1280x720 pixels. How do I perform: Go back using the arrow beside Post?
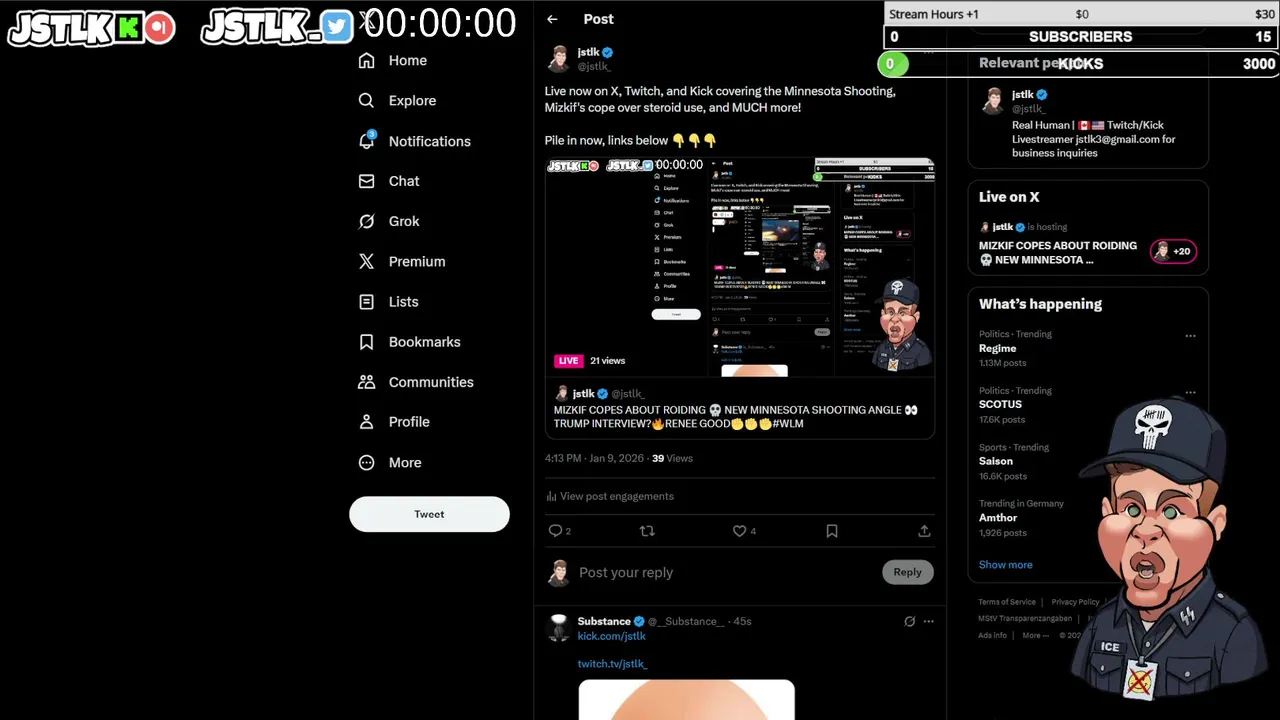pos(552,19)
